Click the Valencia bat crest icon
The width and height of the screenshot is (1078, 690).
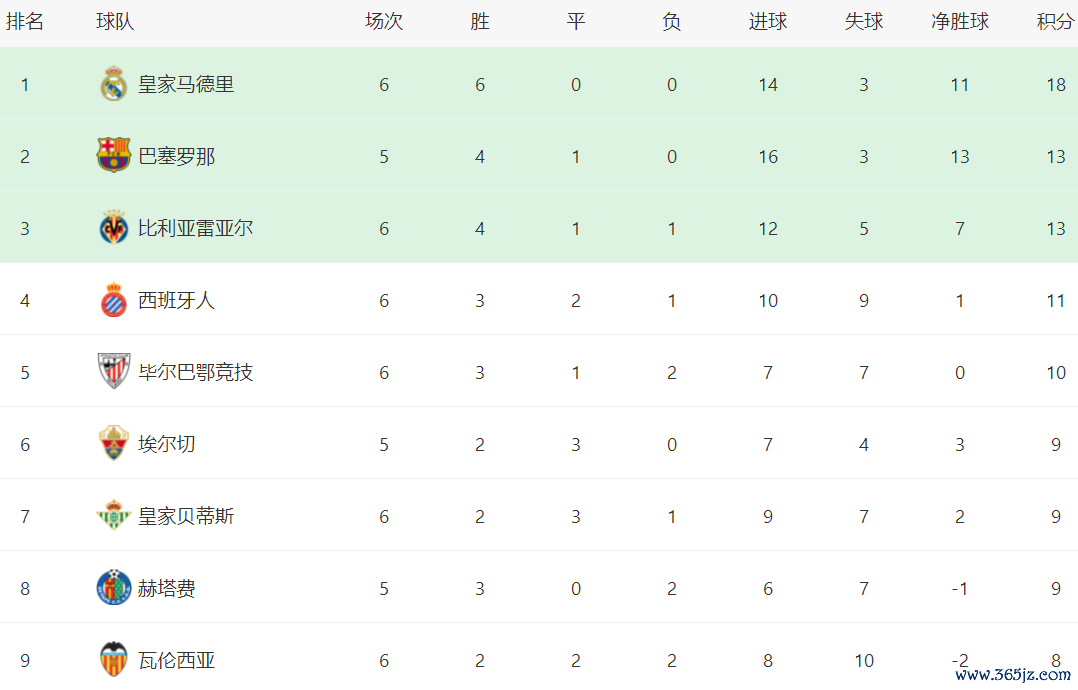pos(114,660)
